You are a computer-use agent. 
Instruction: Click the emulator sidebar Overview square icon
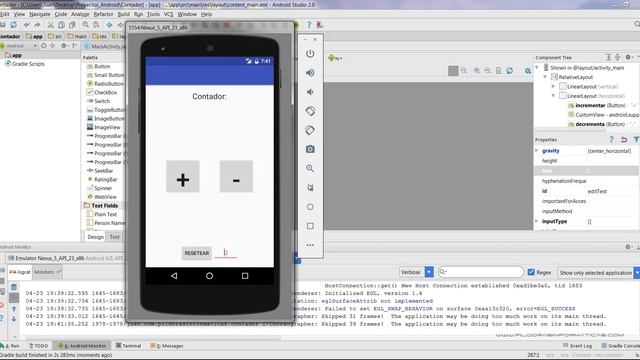[310, 226]
